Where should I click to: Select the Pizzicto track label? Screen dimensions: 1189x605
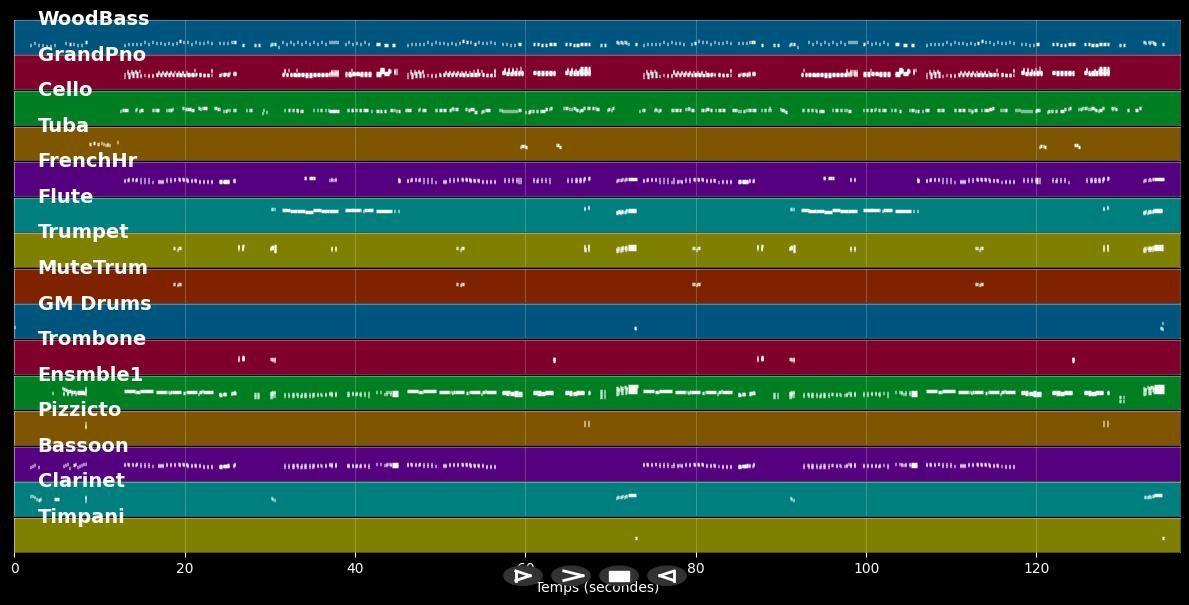79,410
